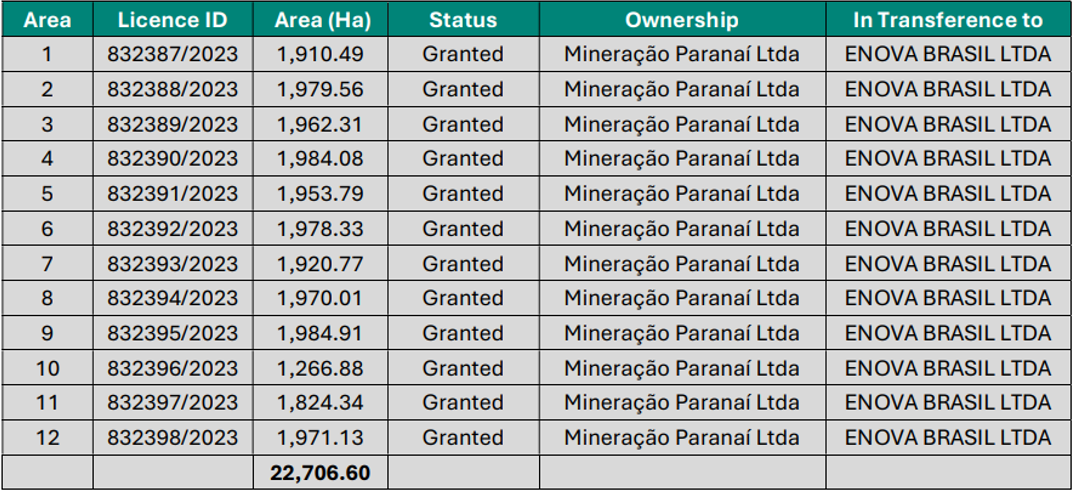Click licence ID 832390/2023 cell
Image resolution: width=1072 pixels, height=490 pixels.
173,159
